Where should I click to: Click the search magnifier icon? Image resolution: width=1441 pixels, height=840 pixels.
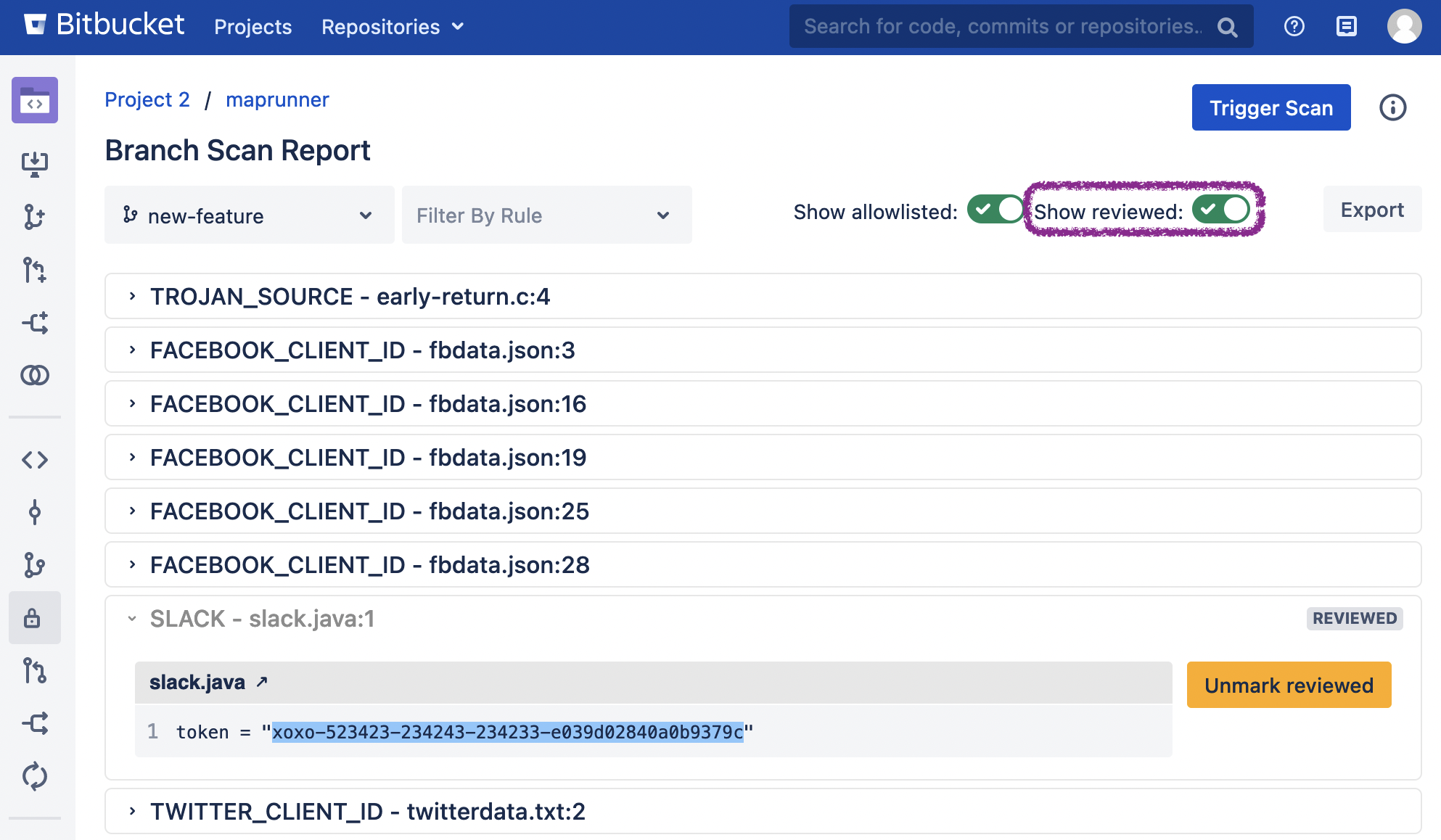[1227, 28]
